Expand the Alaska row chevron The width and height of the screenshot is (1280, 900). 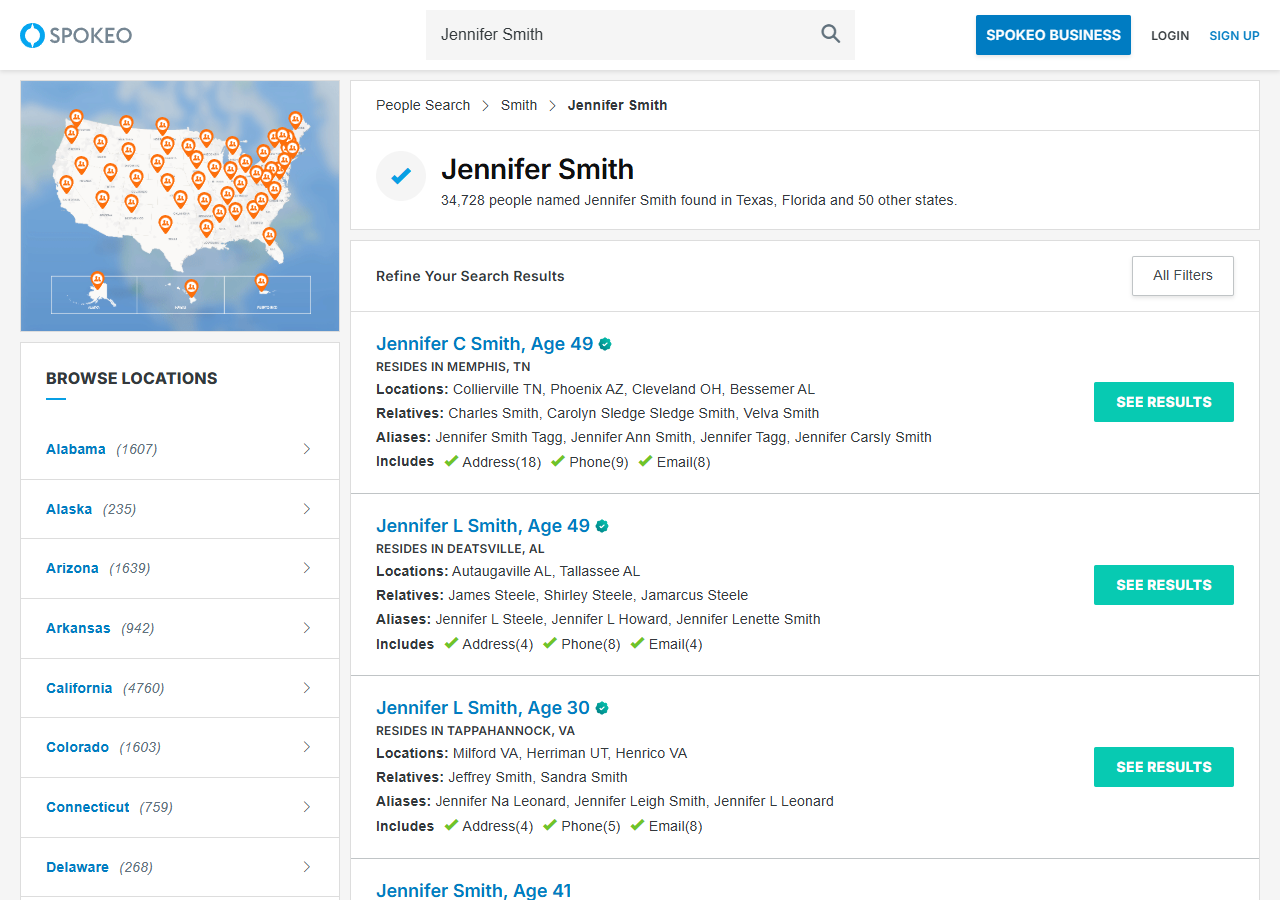(x=307, y=509)
